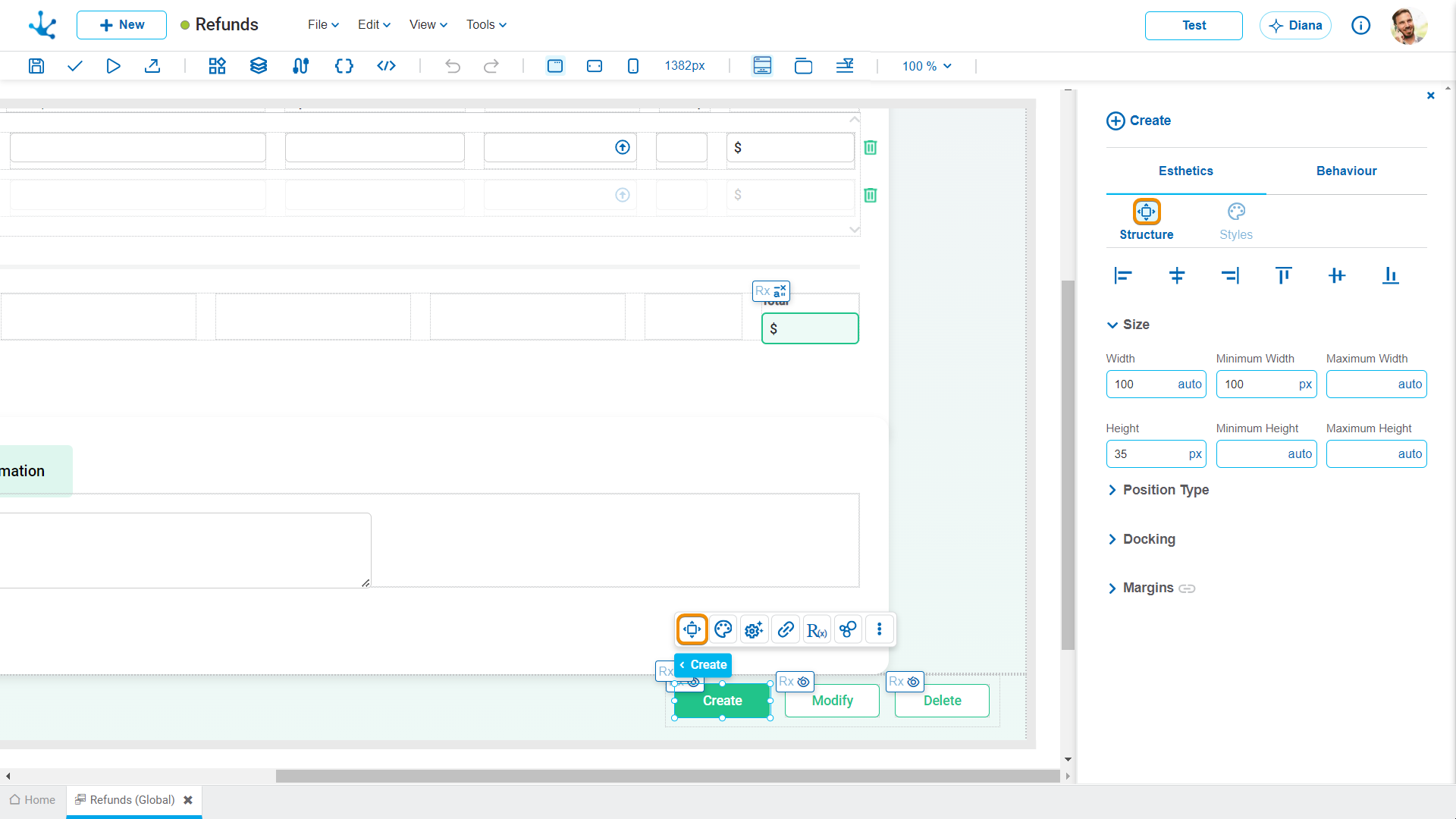Open Styles palette in floating toolbar
This screenshot has height=819, width=1456.
[723, 629]
